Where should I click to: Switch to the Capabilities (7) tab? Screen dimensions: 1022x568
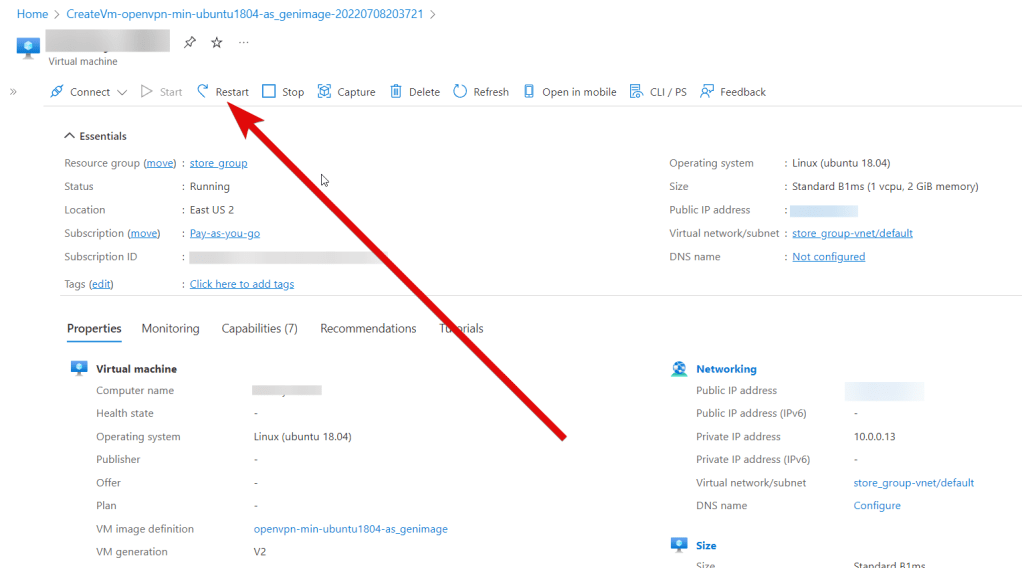(259, 328)
